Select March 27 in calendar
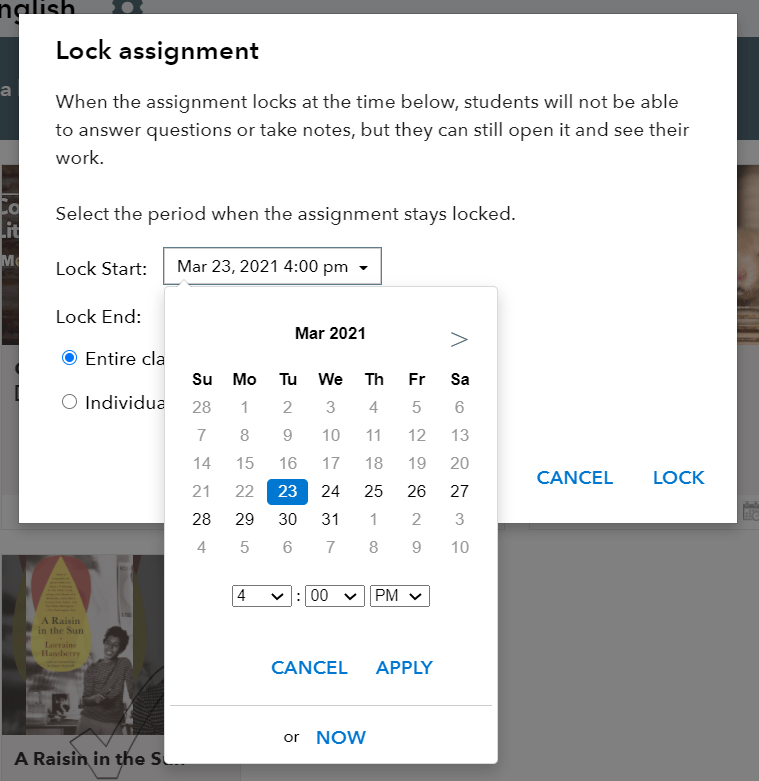This screenshot has width=759, height=781. [460, 492]
